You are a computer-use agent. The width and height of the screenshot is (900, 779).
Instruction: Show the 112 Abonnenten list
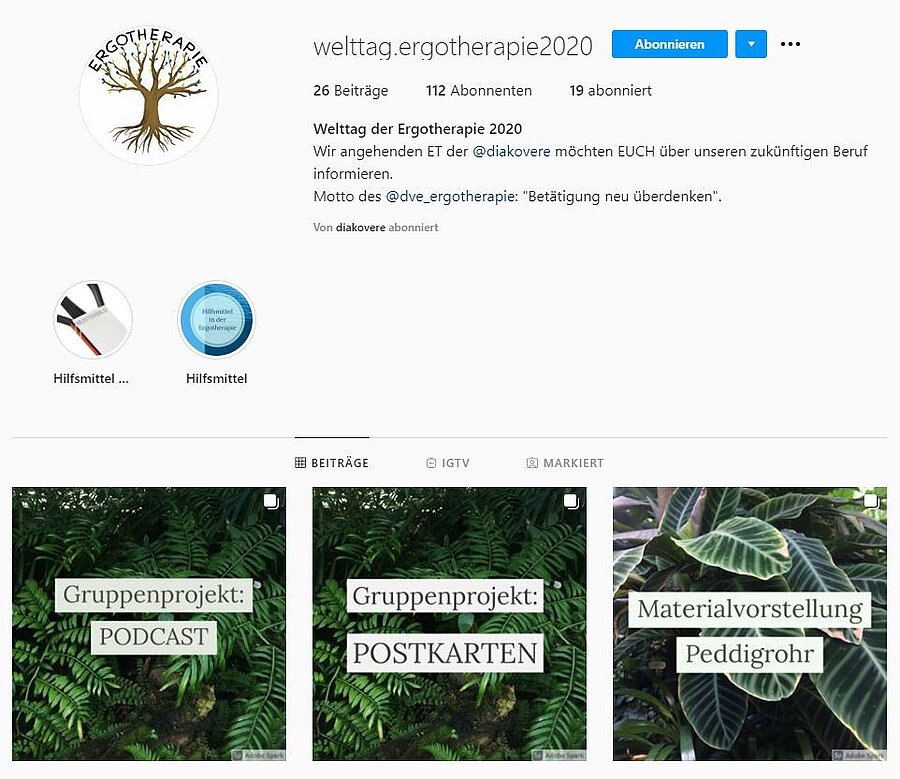tap(479, 91)
